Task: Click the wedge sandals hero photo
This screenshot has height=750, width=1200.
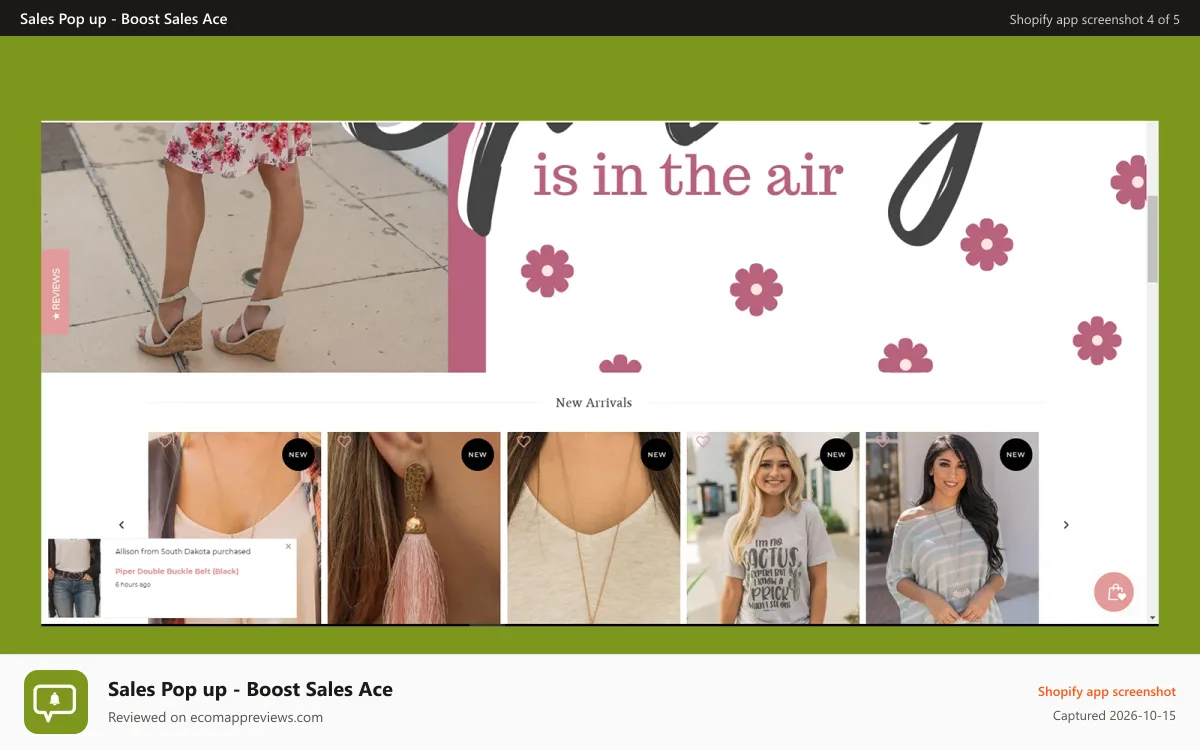Action: tap(245, 247)
